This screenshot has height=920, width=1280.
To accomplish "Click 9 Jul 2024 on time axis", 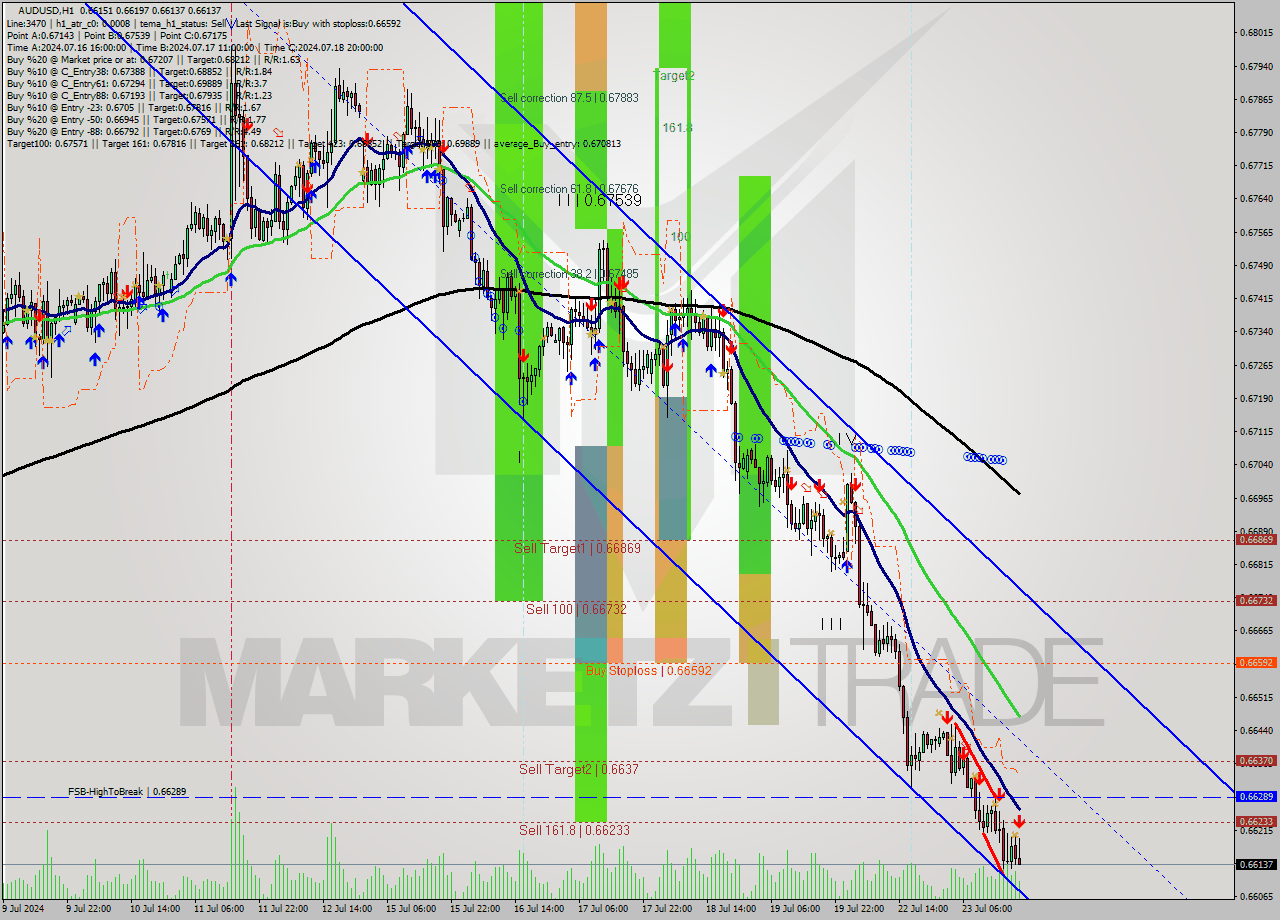I will click(x=24, y=909).
